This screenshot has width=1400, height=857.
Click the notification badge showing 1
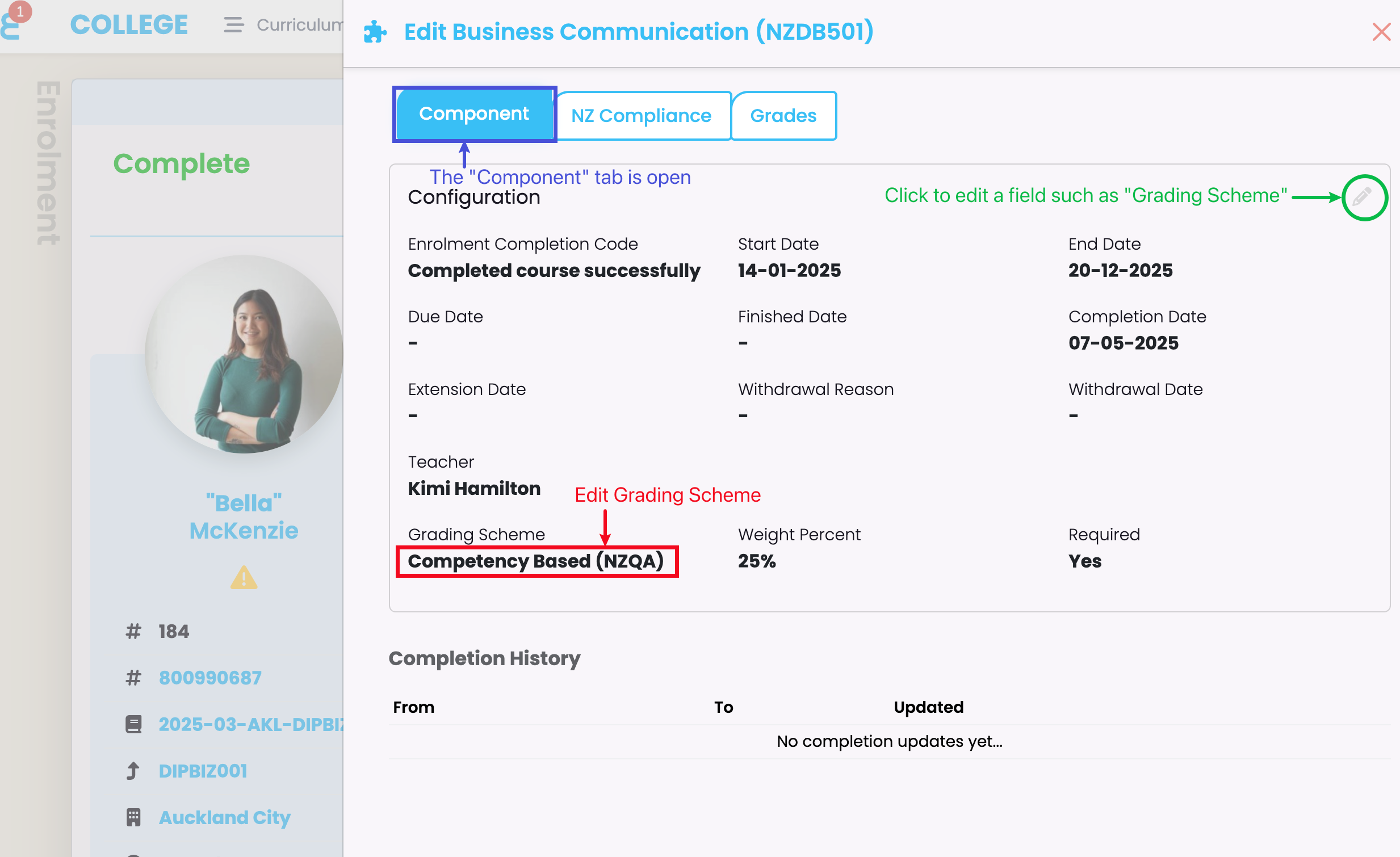20,11
